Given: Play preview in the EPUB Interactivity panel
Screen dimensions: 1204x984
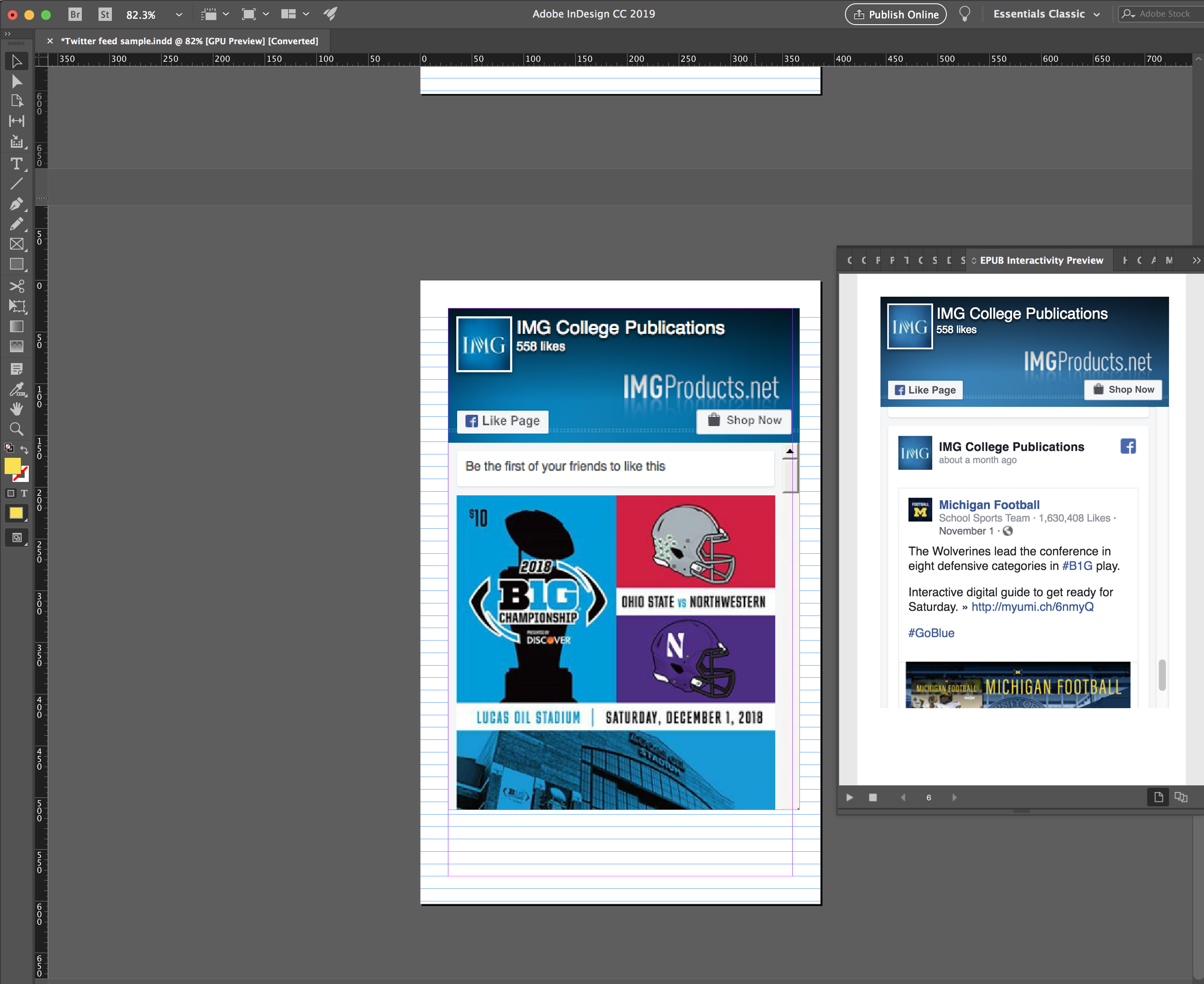Looking at the screenshot, I should 849,797.
